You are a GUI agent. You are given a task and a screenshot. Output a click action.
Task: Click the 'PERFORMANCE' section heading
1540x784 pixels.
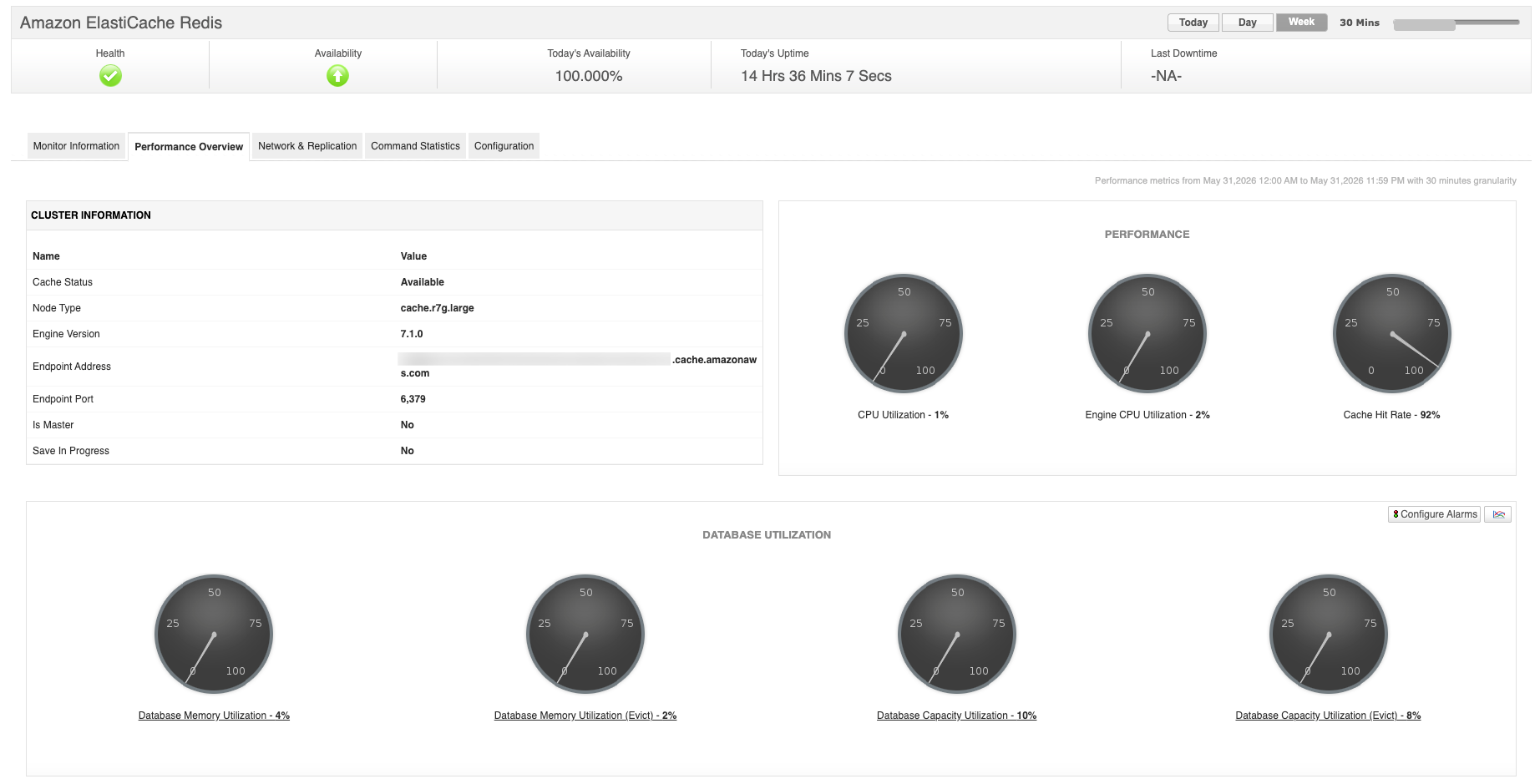(1147, 235)
